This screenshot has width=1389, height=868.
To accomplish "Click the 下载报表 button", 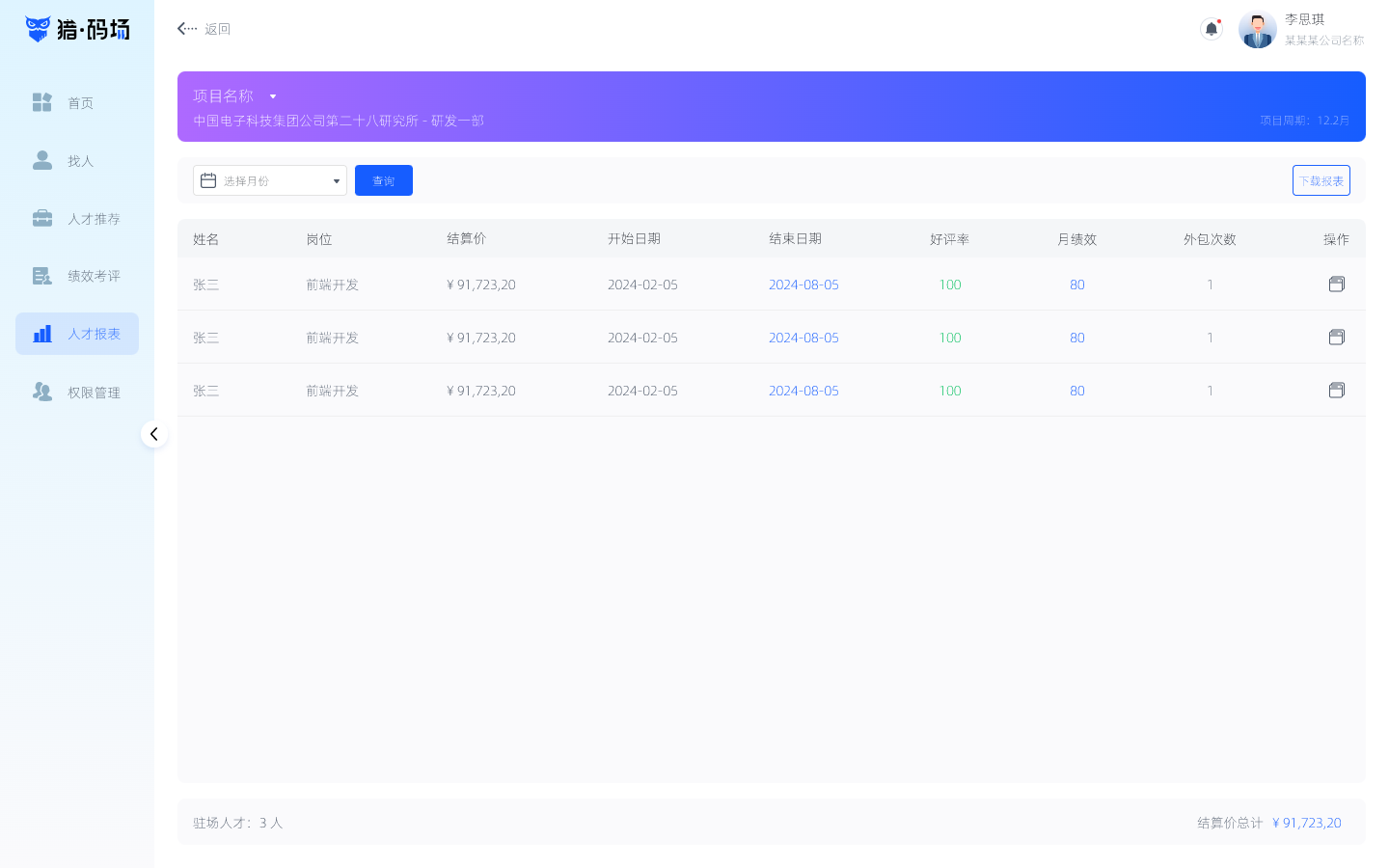I will pos(1321,180).
